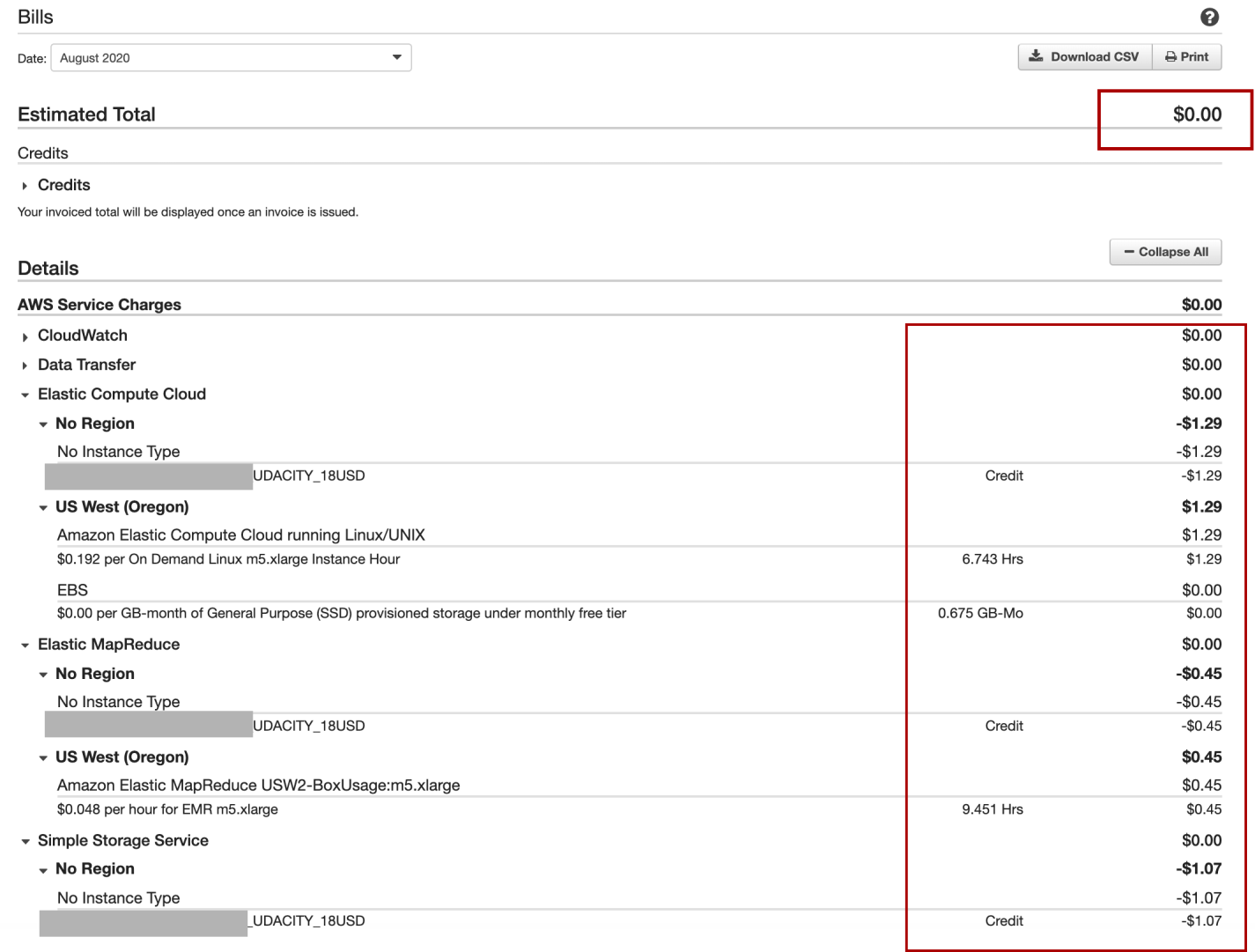Expand the Data Transfer service row

click(25, 365)
